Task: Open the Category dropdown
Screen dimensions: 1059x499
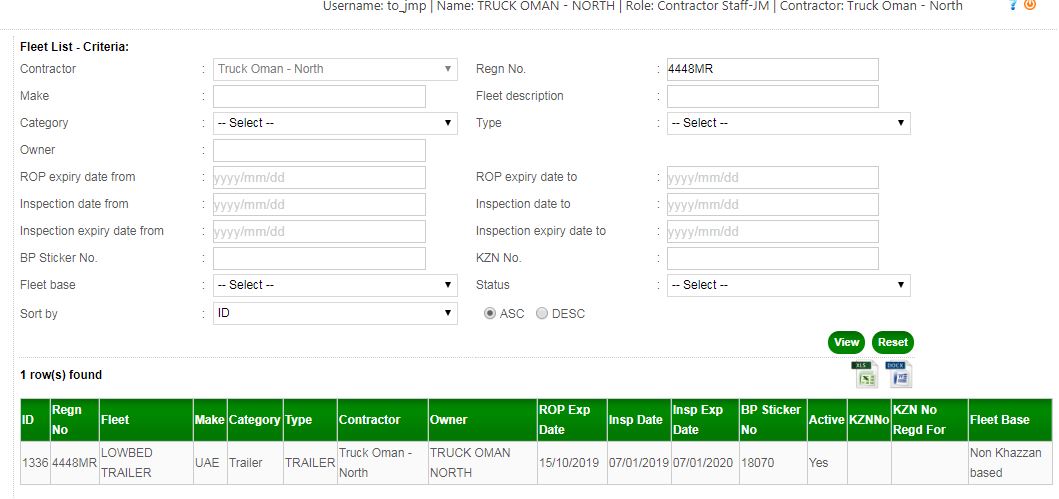Action: click(x=335, y=123)
